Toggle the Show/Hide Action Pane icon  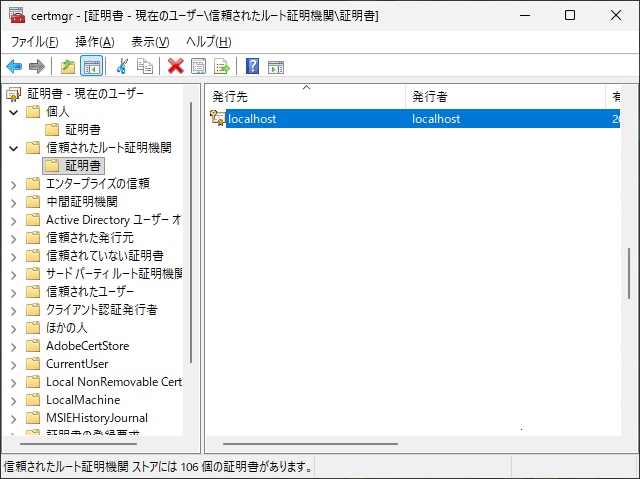[276, 67]
